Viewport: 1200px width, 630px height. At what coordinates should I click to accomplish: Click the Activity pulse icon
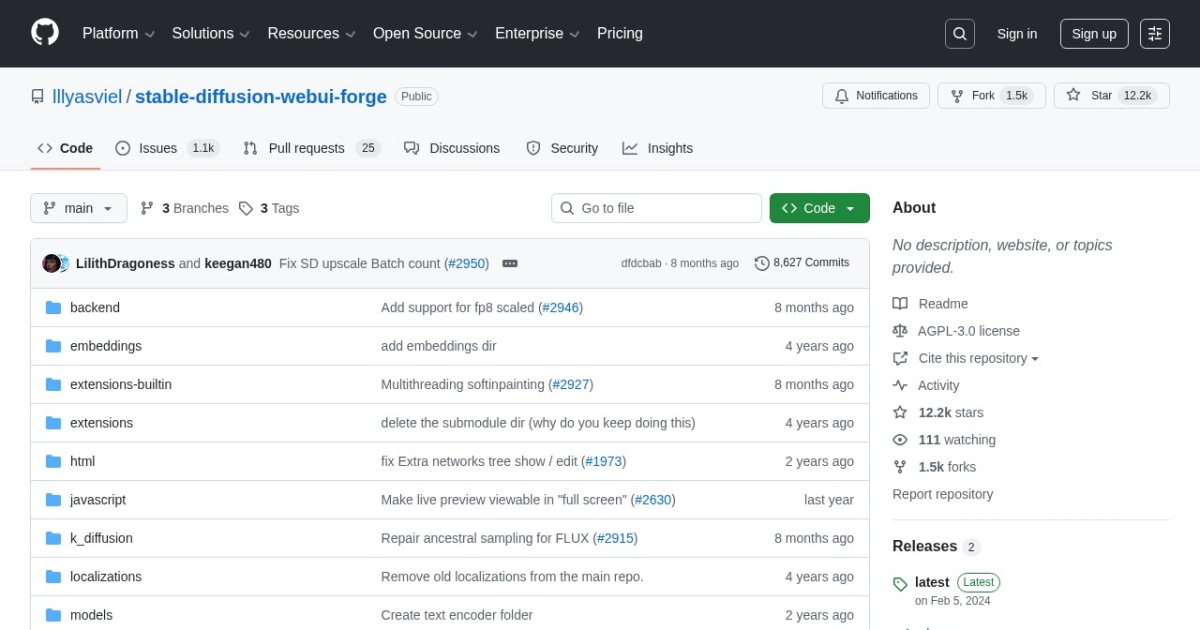[901, 385]
